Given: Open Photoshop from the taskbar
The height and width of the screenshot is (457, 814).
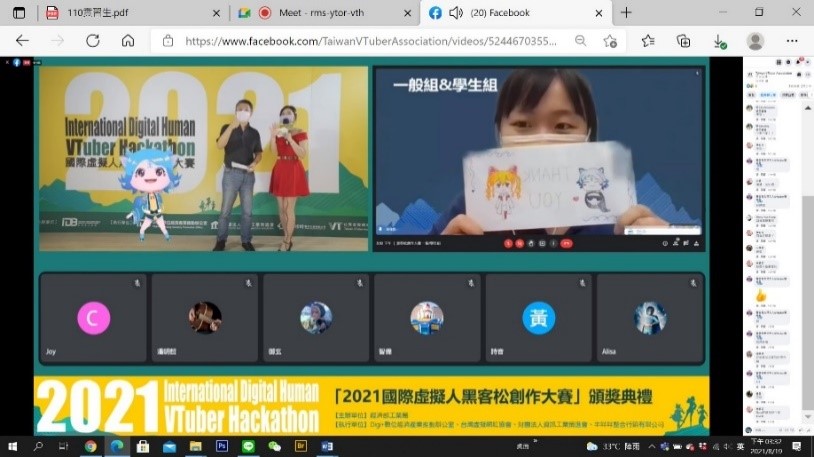Looking at the screenshot, I should tap(222, 446).
